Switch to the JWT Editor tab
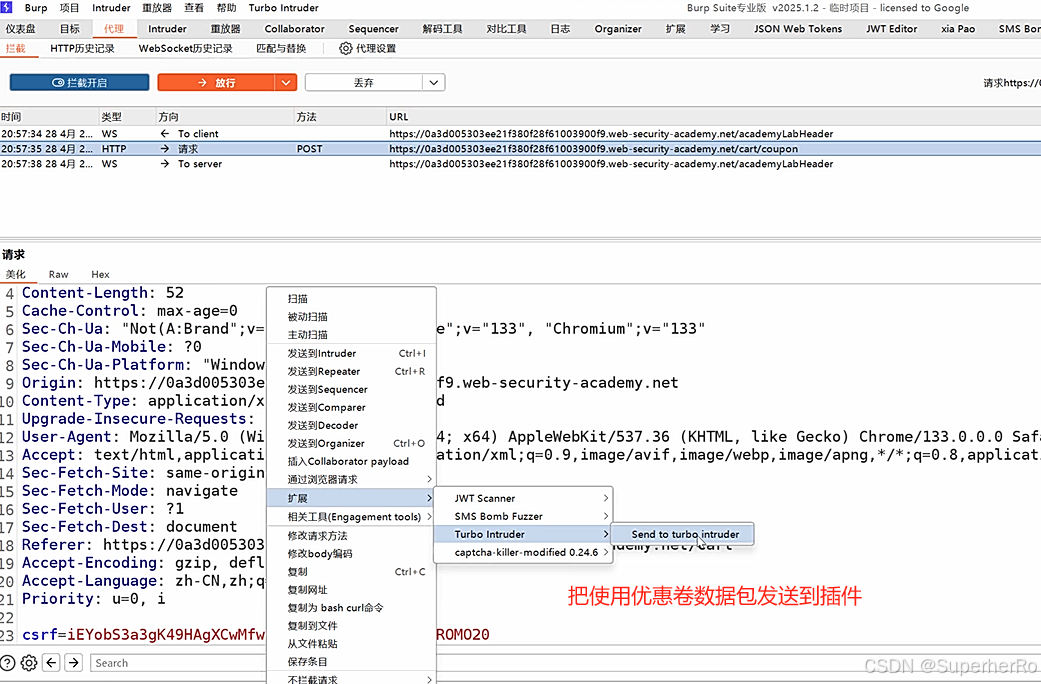The width and height of the screenshot is (1041, 684). point(892,29)
